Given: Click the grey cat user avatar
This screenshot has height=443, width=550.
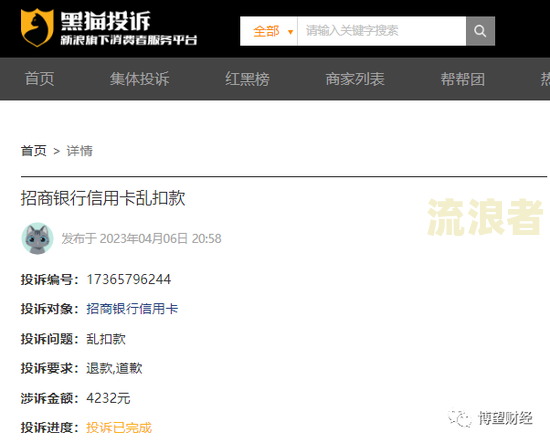Looking at the screenshot, I should [37, 239].
